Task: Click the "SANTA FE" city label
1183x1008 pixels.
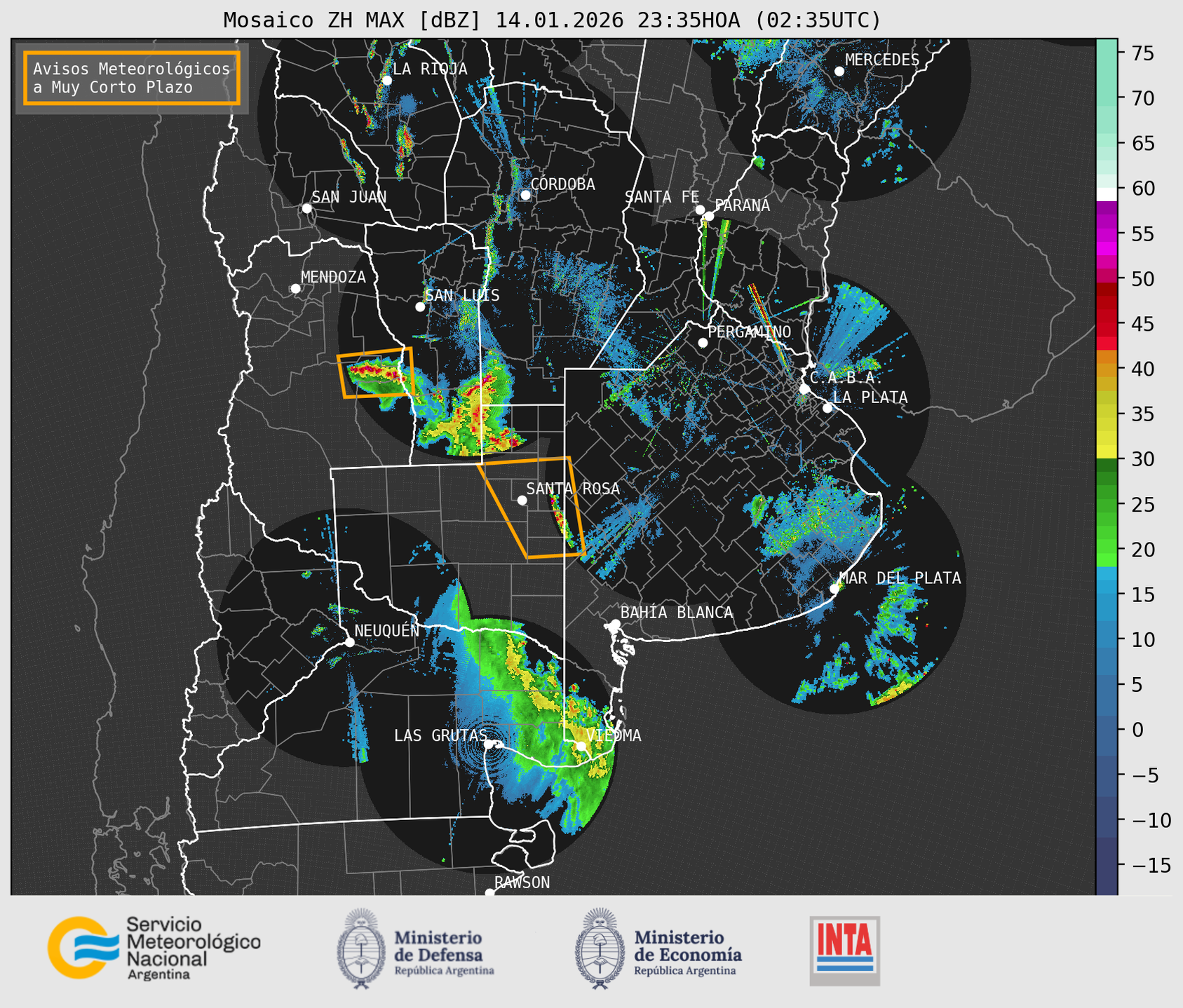Action: click(x=662, y=197)
